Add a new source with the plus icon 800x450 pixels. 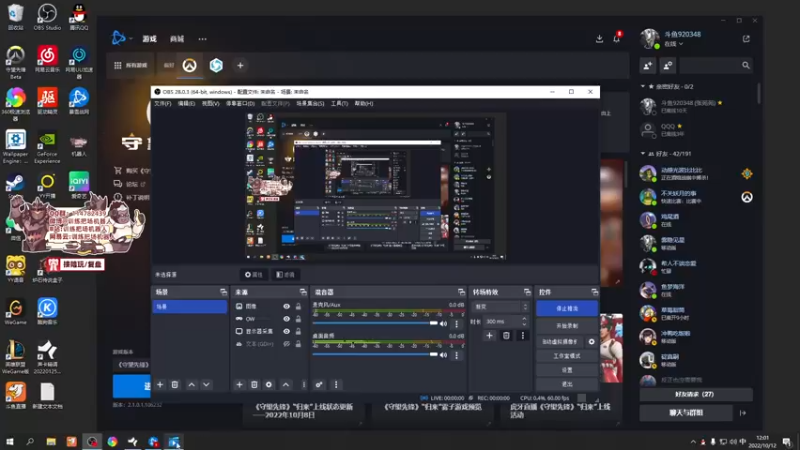click(239, 385)
